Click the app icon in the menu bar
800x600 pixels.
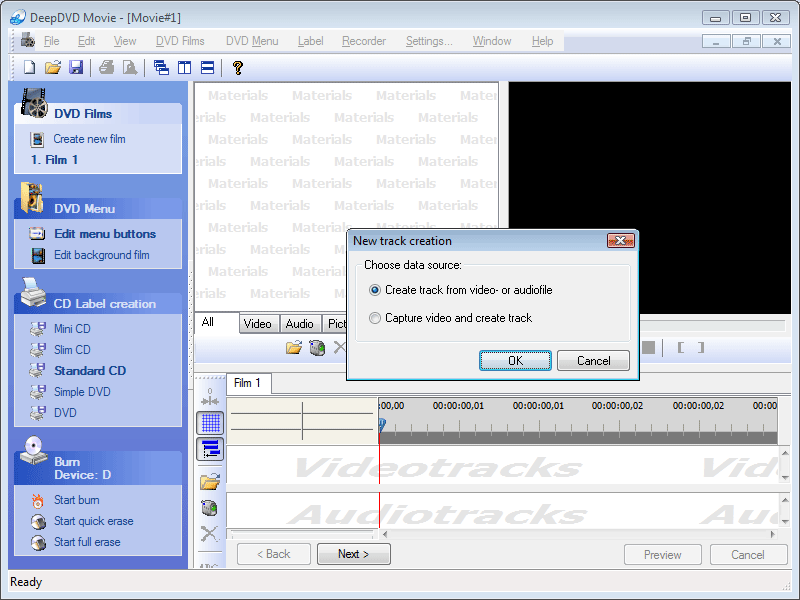point(28,40)
